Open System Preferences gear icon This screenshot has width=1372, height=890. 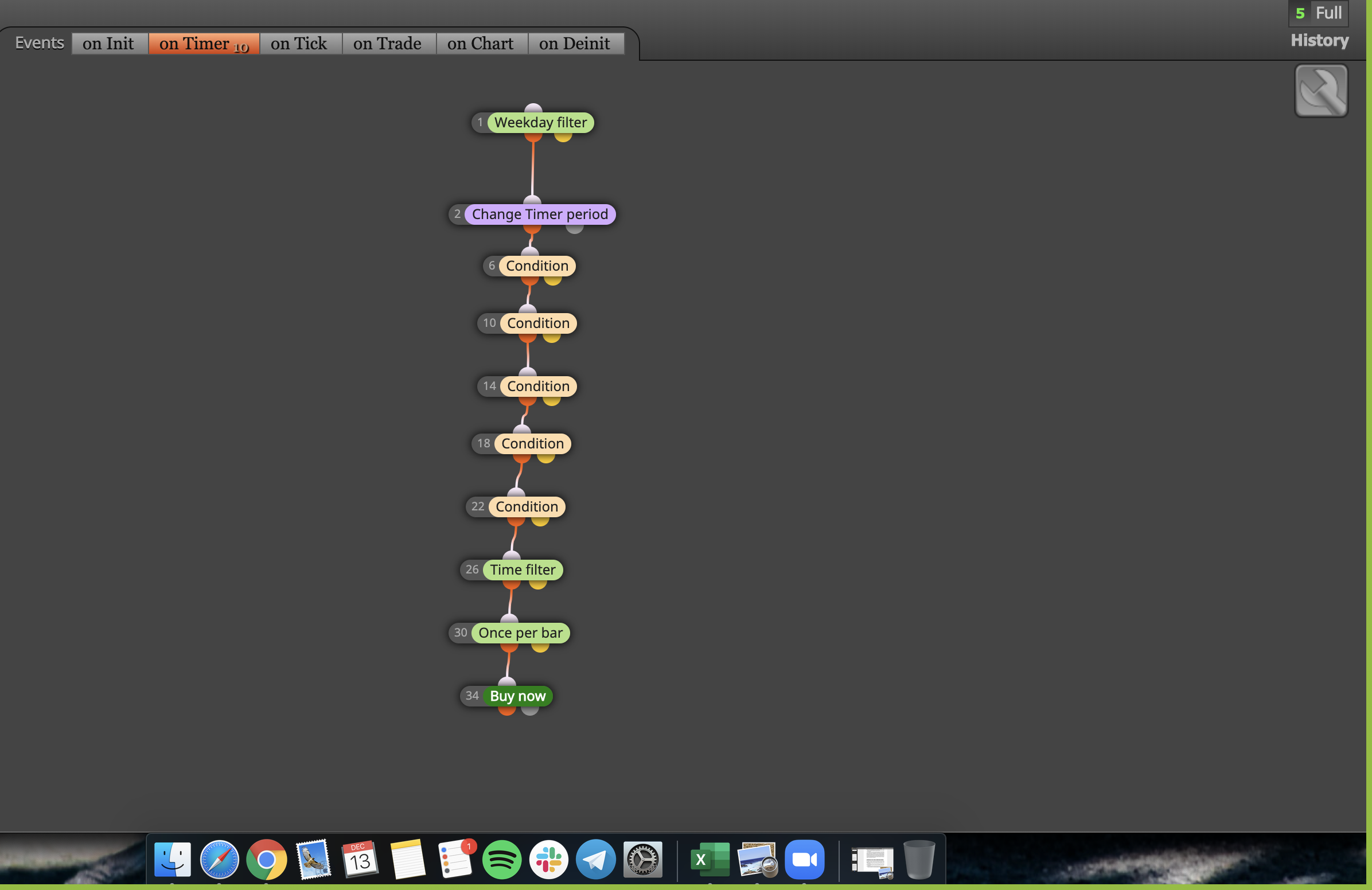pyautogui.click(x=643, y=860)
